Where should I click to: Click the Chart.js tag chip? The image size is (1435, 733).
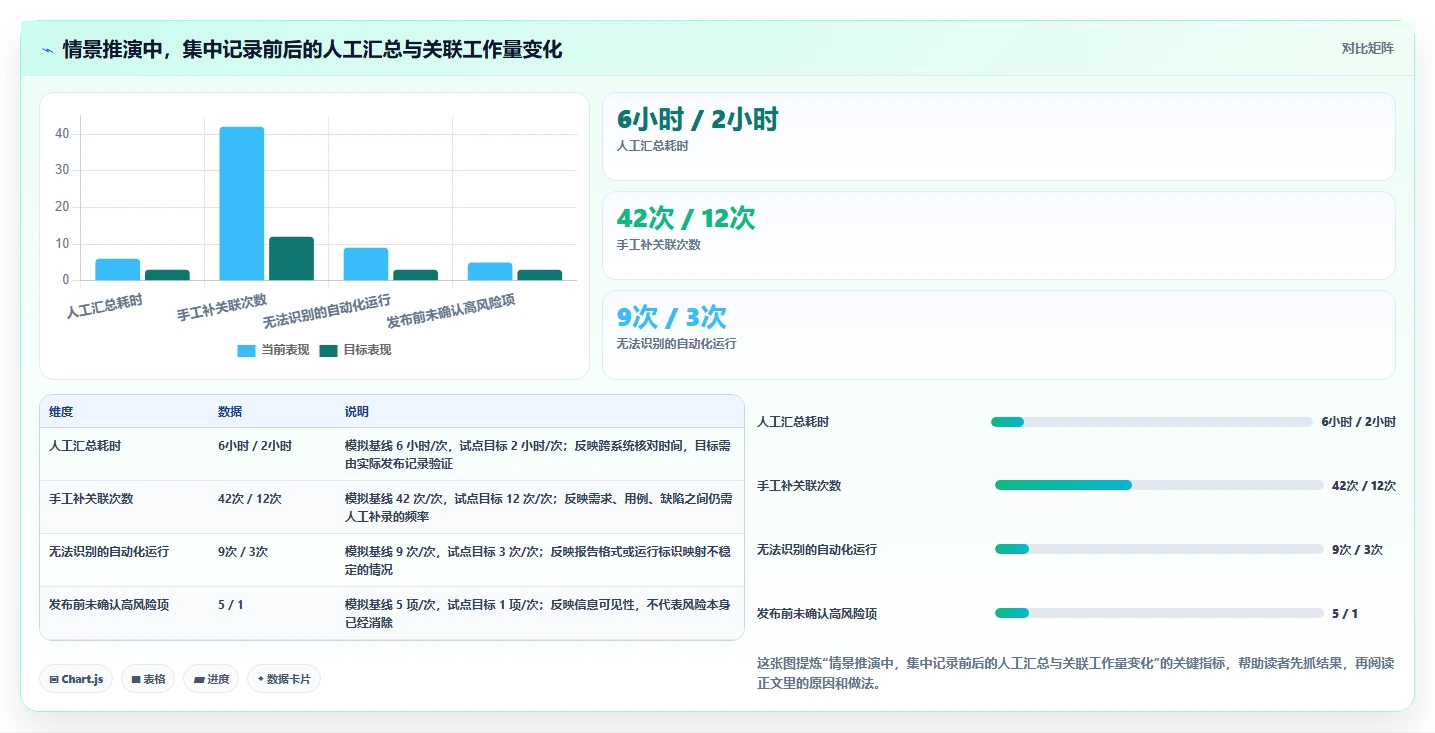(x=77, y=679)
